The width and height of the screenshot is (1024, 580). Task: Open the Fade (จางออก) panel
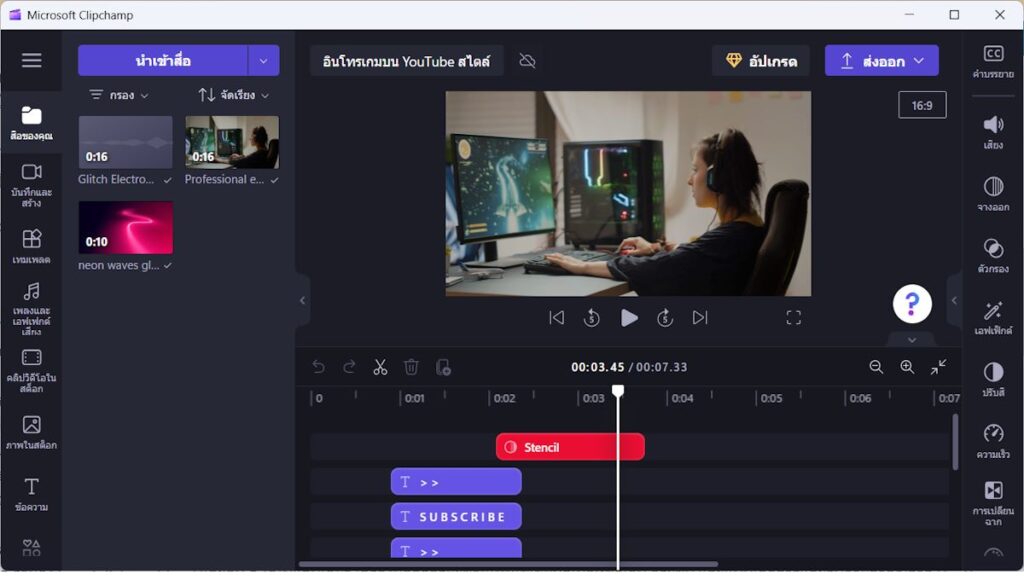(993, 193)
